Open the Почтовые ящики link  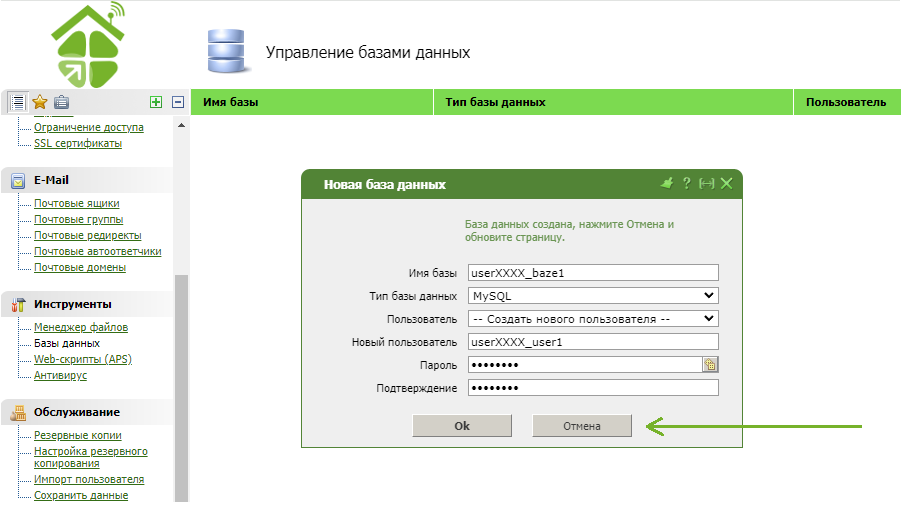76,203
